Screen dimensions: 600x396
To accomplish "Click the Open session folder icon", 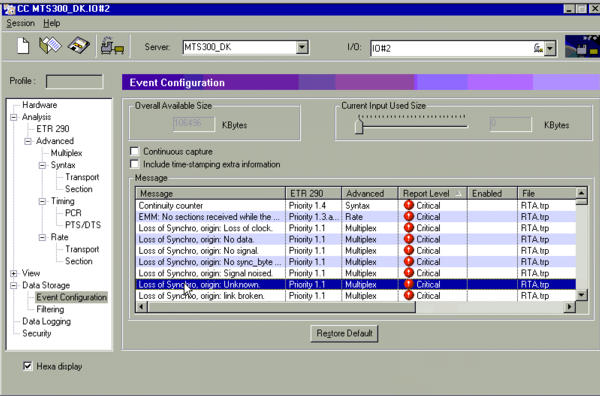I will pos(50,46).
